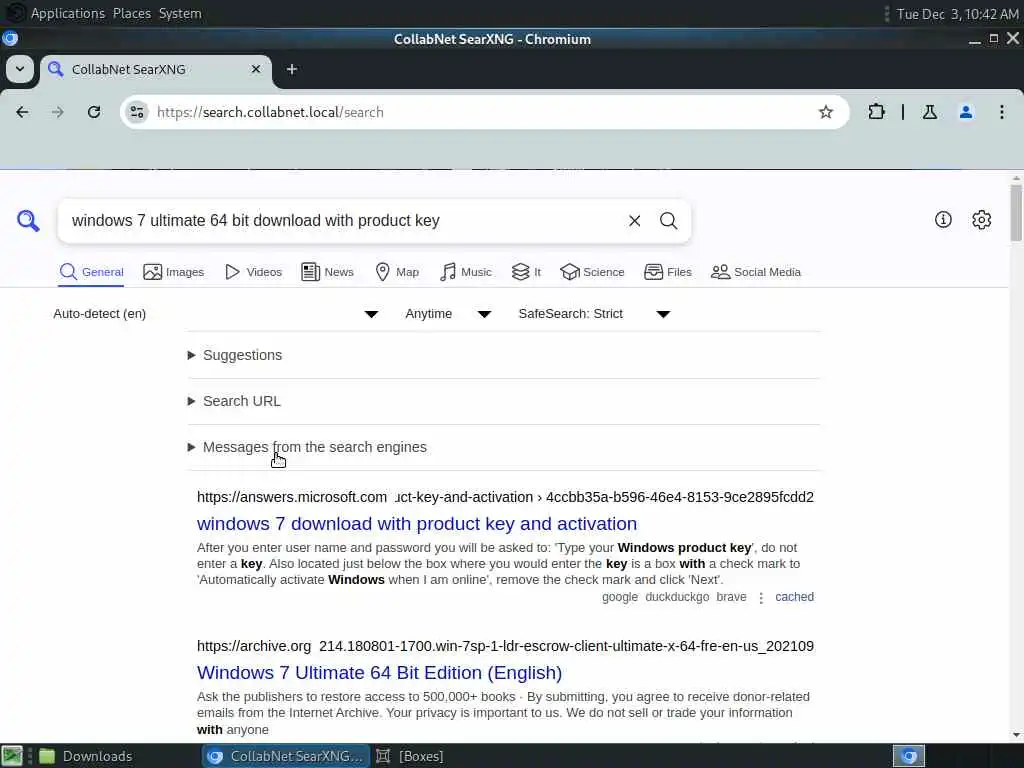The width and height of the screenshot is (1024, 768).
Task: Click the show desktop icon in taskbar
Action: pos(12,756)
